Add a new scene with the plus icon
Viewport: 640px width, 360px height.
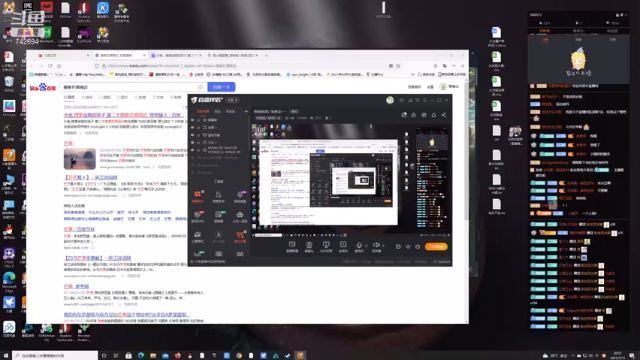point(246,111)
